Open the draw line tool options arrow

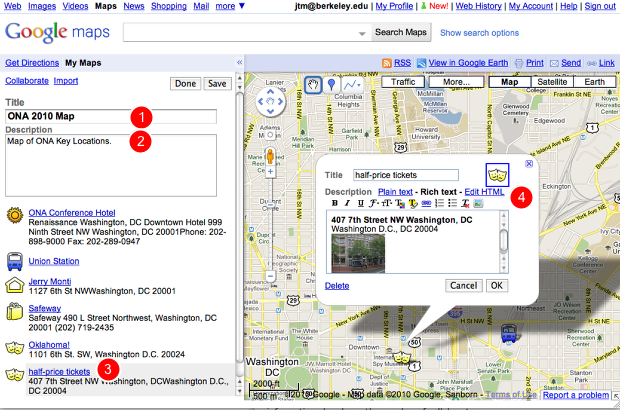(x=359, y=85)
